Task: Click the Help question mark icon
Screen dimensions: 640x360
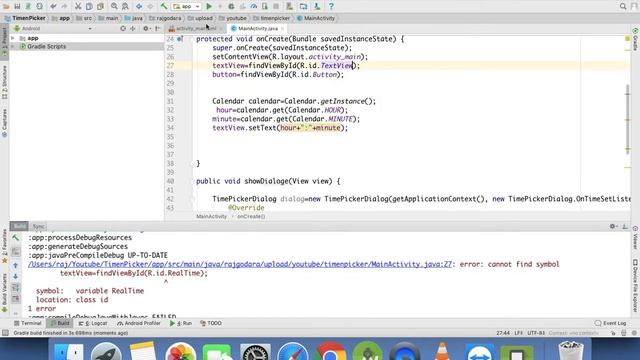Action: (331, 6)
